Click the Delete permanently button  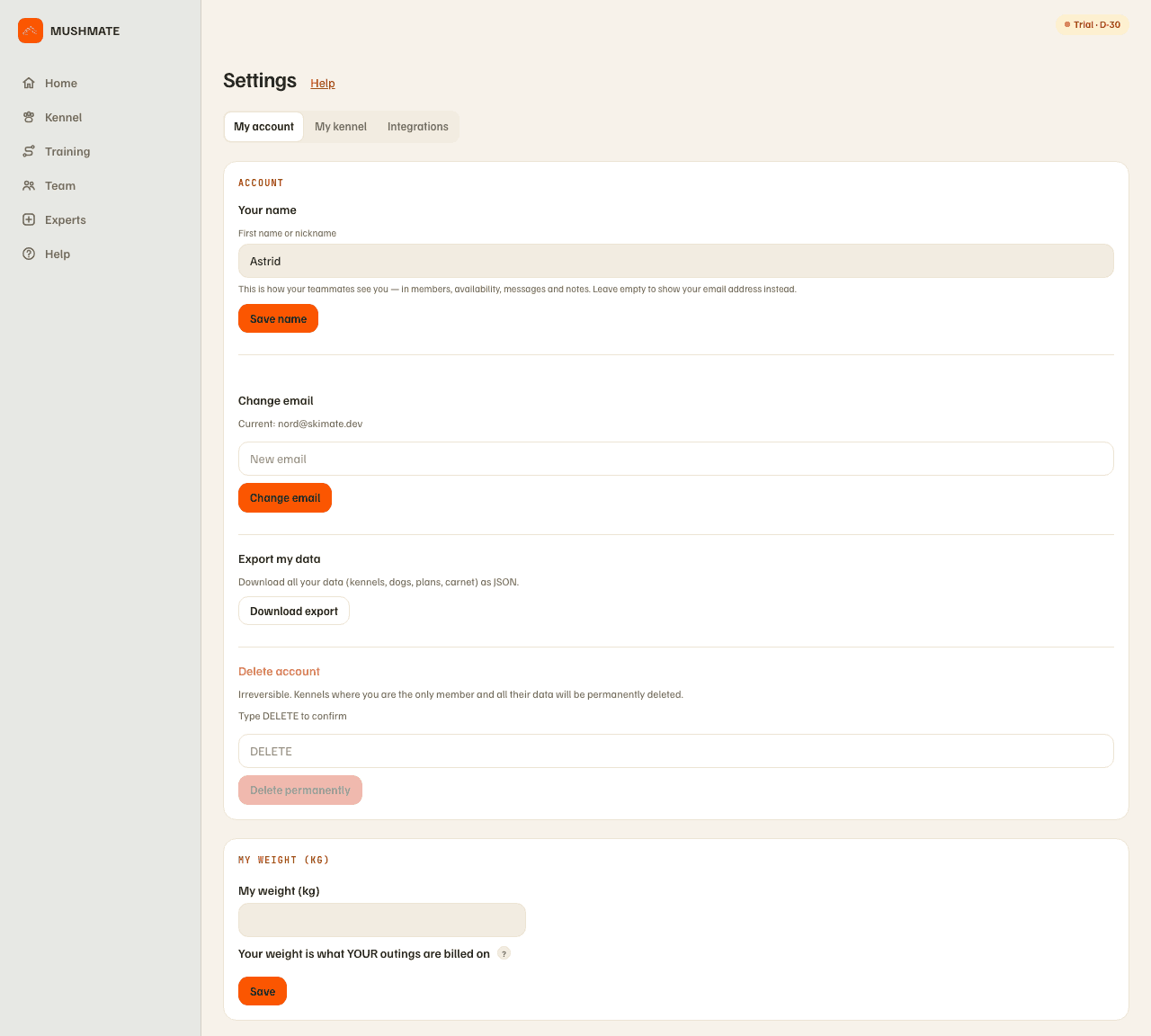pos(300,790)
